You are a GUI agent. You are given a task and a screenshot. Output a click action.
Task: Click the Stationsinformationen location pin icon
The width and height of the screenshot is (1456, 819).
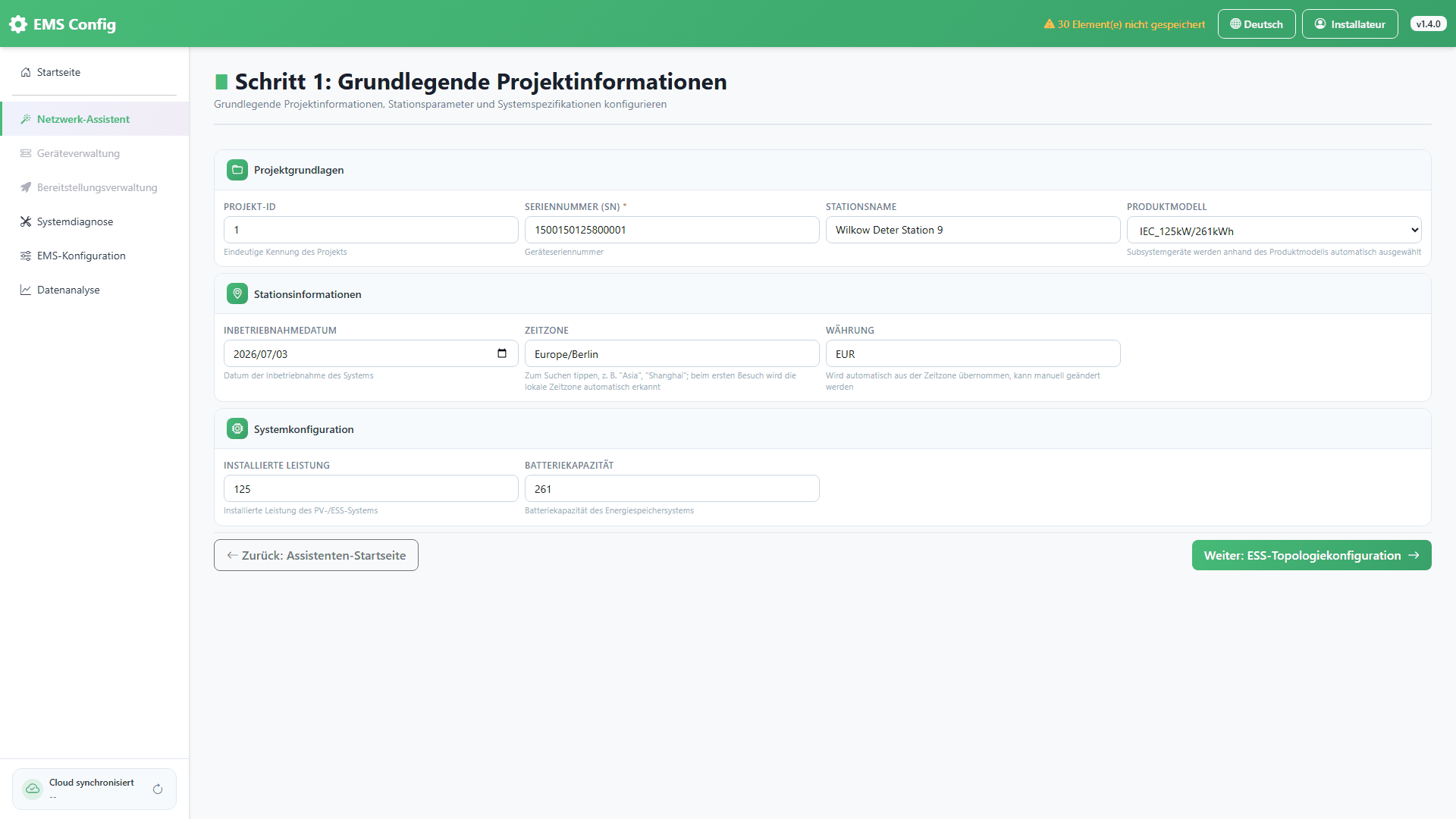point(237,294)
